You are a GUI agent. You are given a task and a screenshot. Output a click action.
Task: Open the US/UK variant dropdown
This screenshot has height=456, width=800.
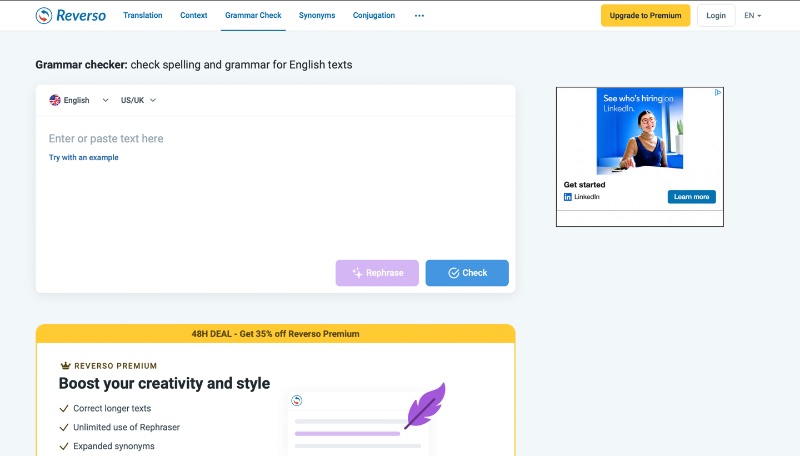click(138, 100)
